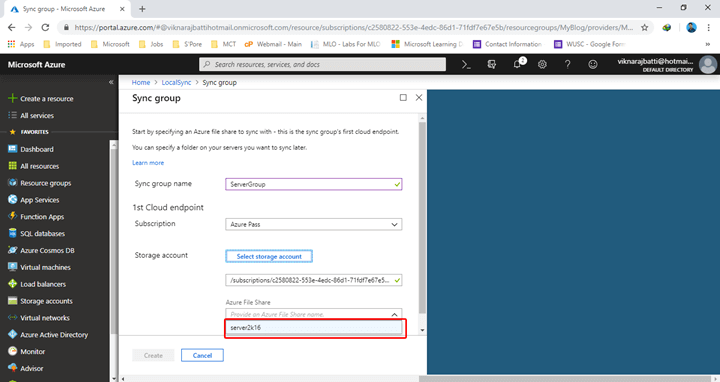Maximize the Sync group blade
Image resolution: width=720 pixels, height=382 pixels.
403,97
